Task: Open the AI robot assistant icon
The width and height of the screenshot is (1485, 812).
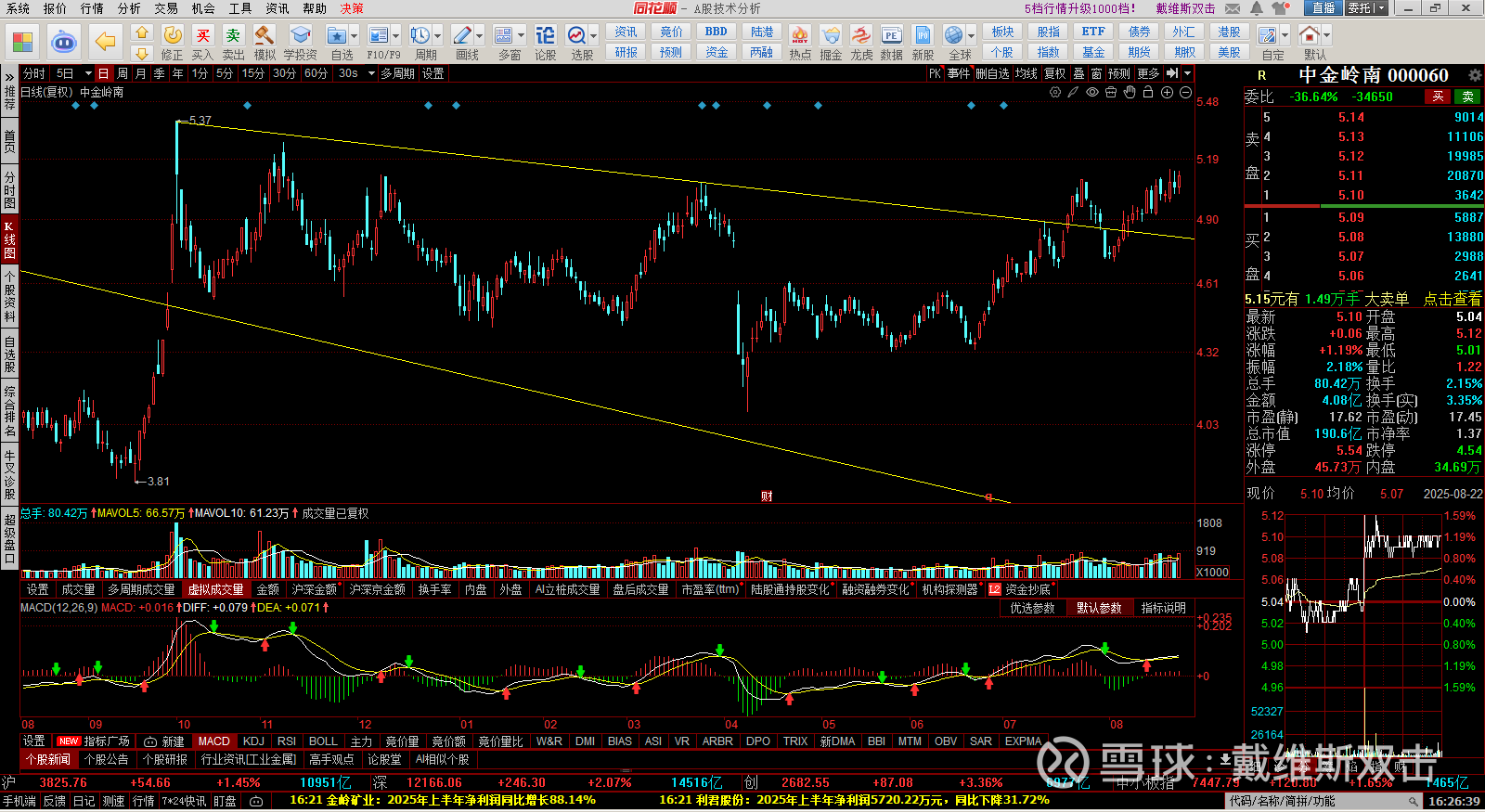Action: point(64,42)
